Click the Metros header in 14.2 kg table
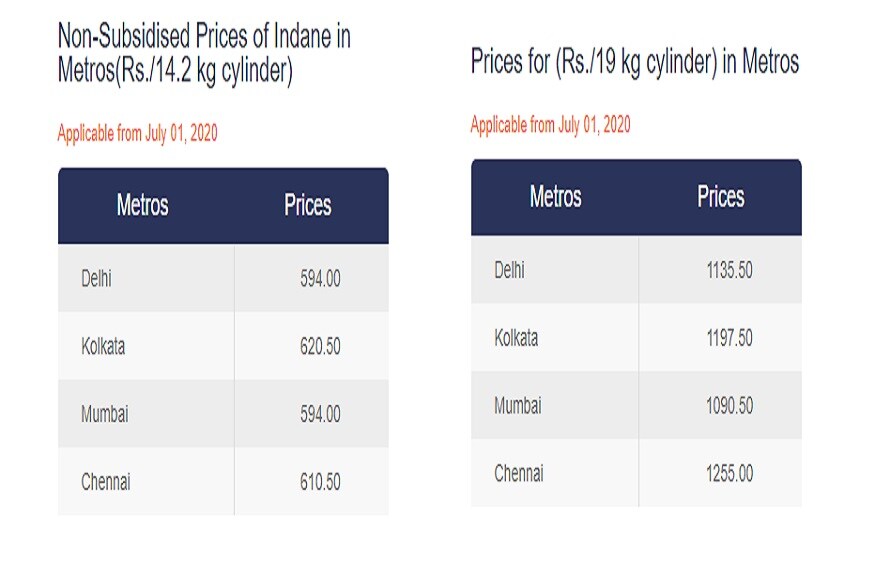Image resolution: width=875 pixels, height=583 pixels. click(142, 205)
